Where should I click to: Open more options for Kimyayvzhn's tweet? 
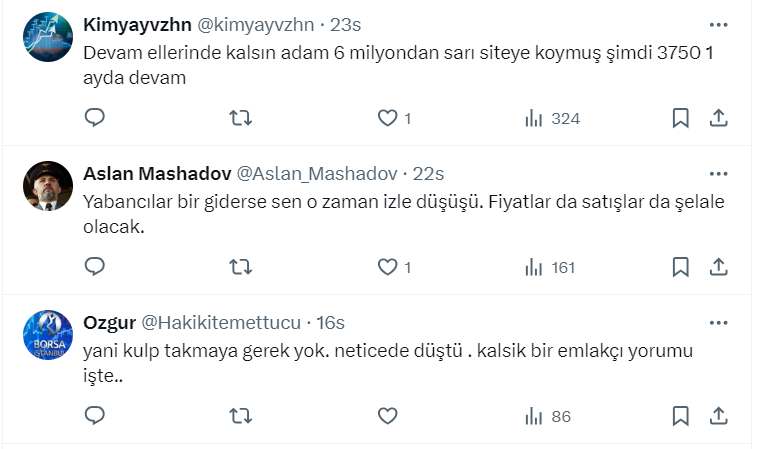(x=718, y=24)
